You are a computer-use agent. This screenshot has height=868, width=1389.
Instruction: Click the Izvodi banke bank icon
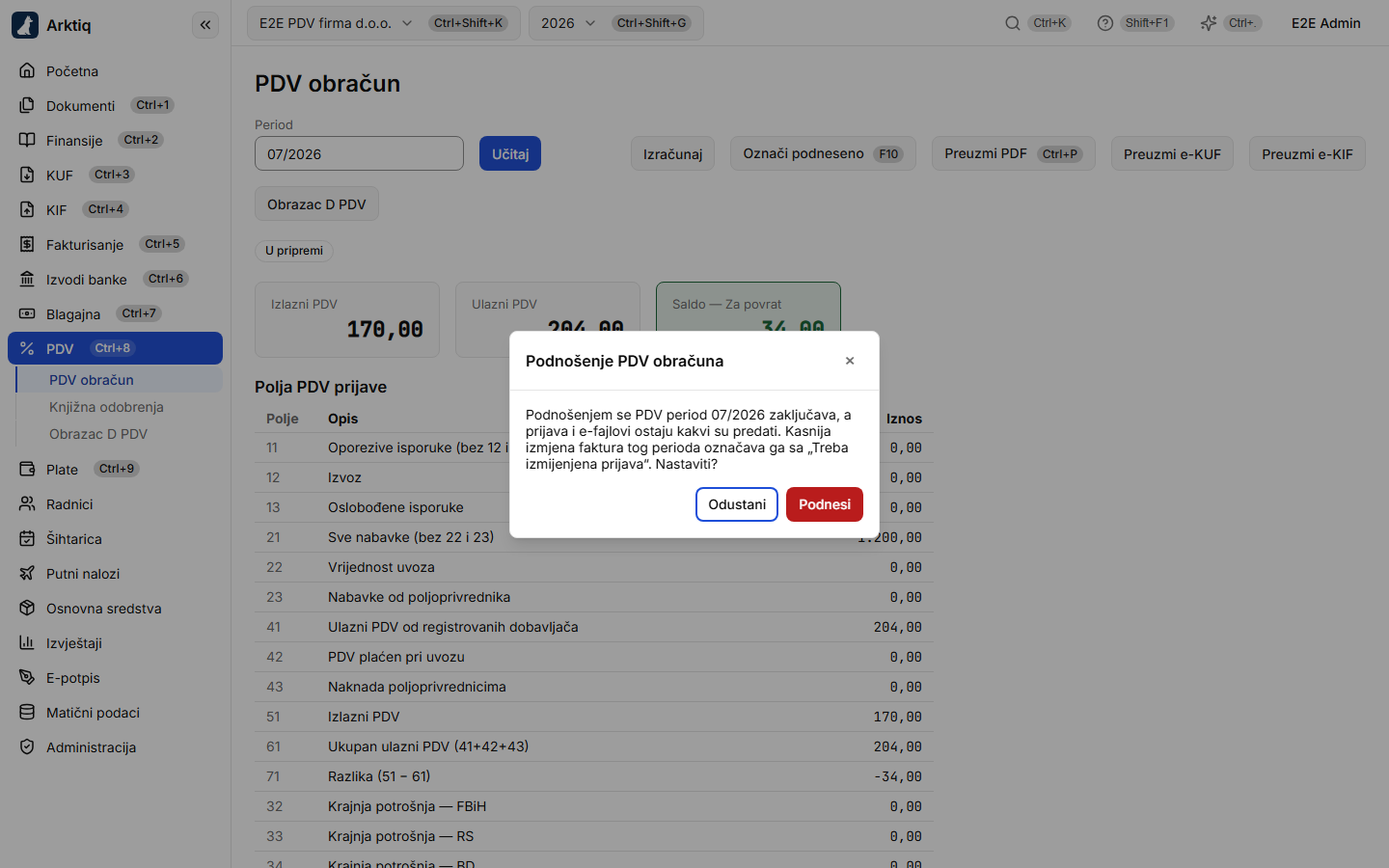27,279
